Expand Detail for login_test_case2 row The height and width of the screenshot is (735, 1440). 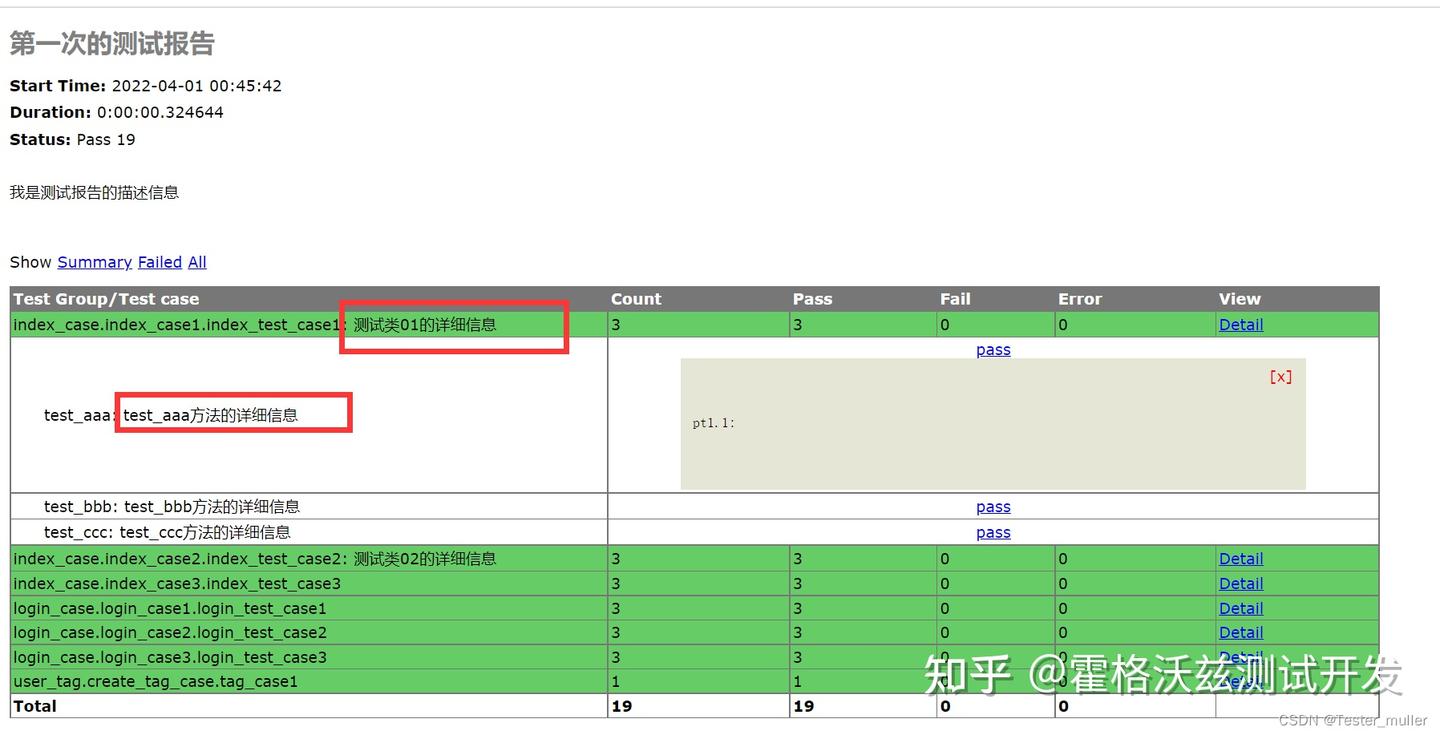coord(1241,633)
